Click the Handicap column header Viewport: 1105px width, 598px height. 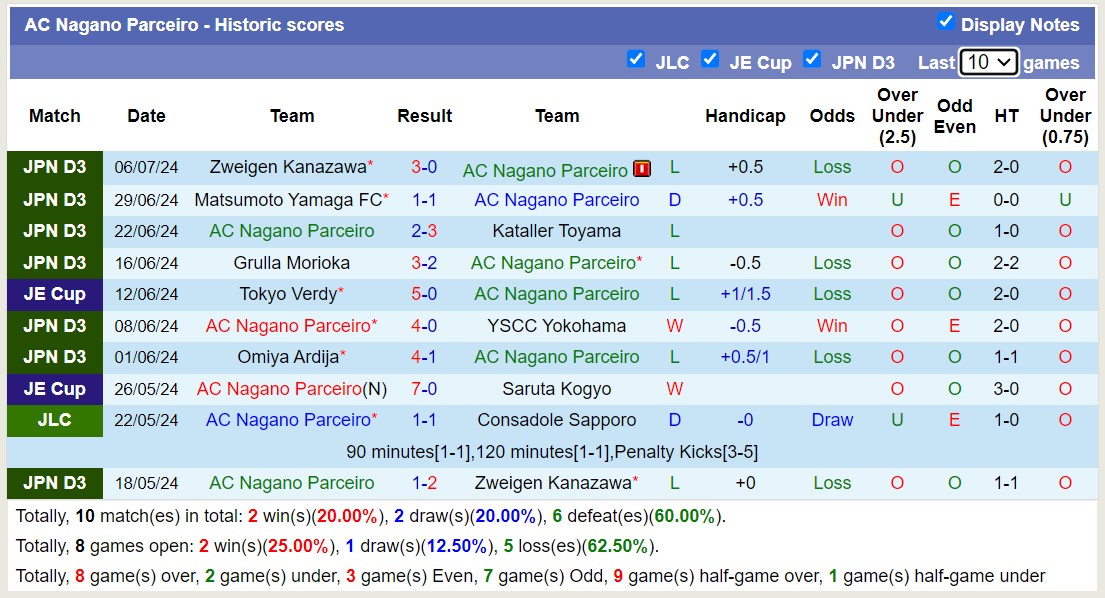745,116
